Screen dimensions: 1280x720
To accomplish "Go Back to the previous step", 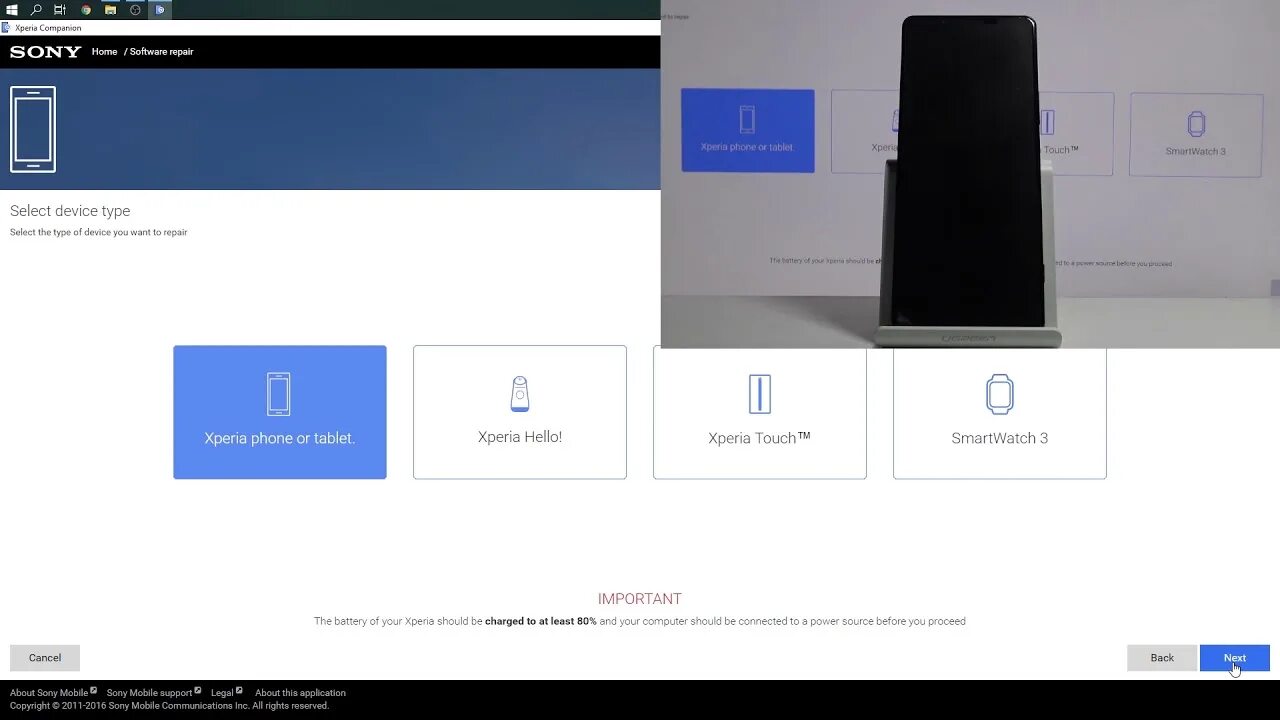I will [x=1162, y=658].
